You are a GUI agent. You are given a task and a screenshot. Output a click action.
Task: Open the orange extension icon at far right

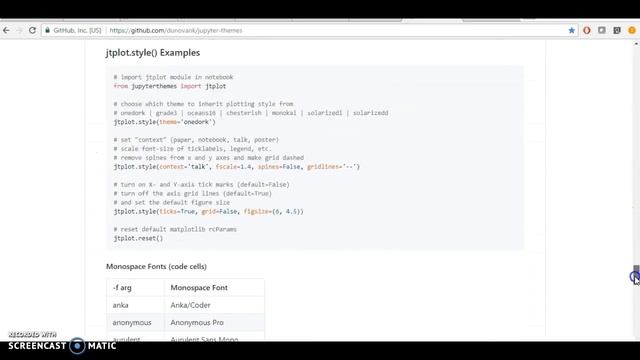point(632,31)
